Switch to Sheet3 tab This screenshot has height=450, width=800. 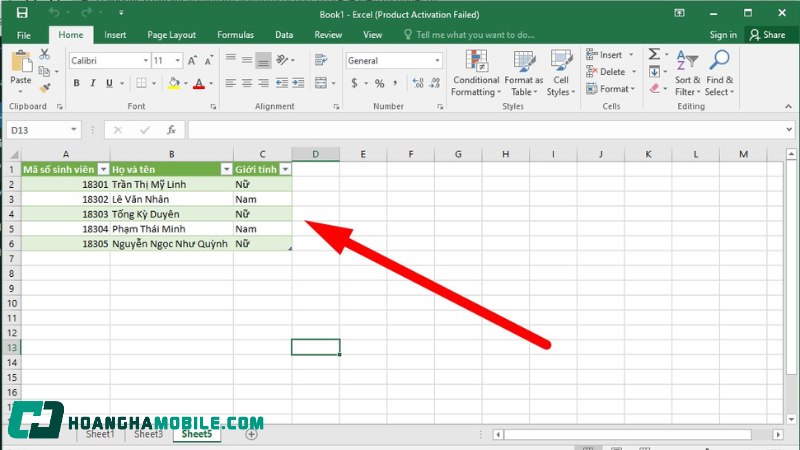point(148,434)
